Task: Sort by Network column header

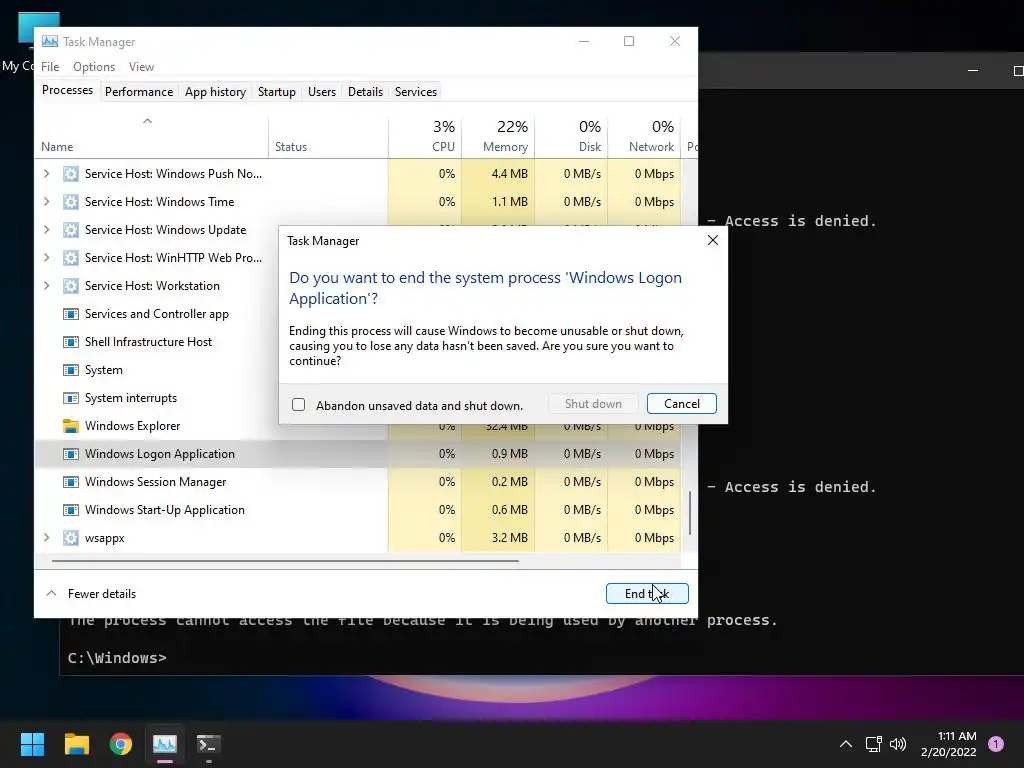Action: pyautogui.click(x=645, y=138)
